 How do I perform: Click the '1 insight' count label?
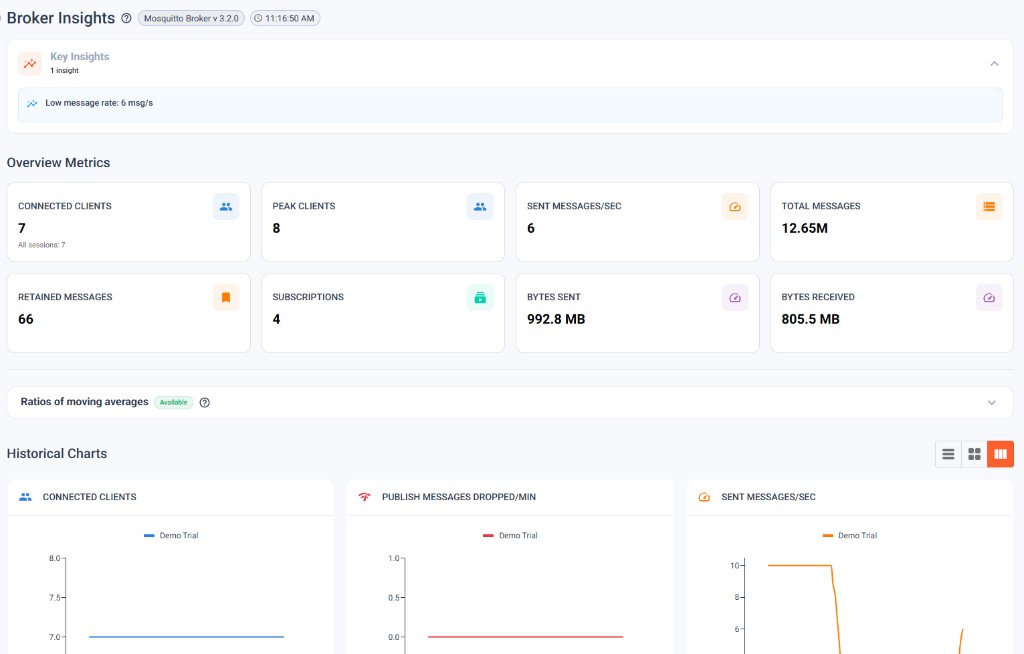[x=64, y=71]
